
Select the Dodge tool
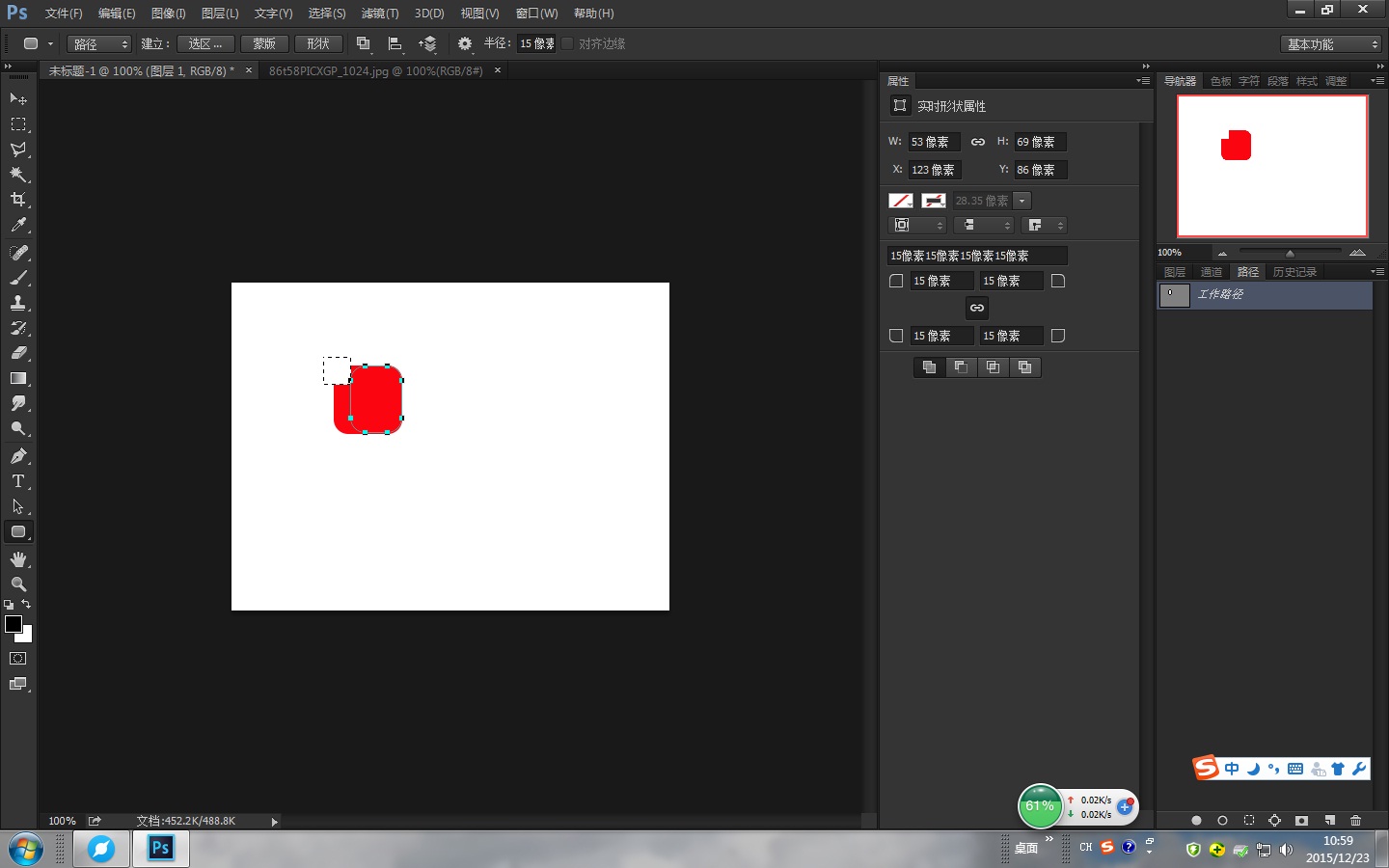click(x=18, y=428)
